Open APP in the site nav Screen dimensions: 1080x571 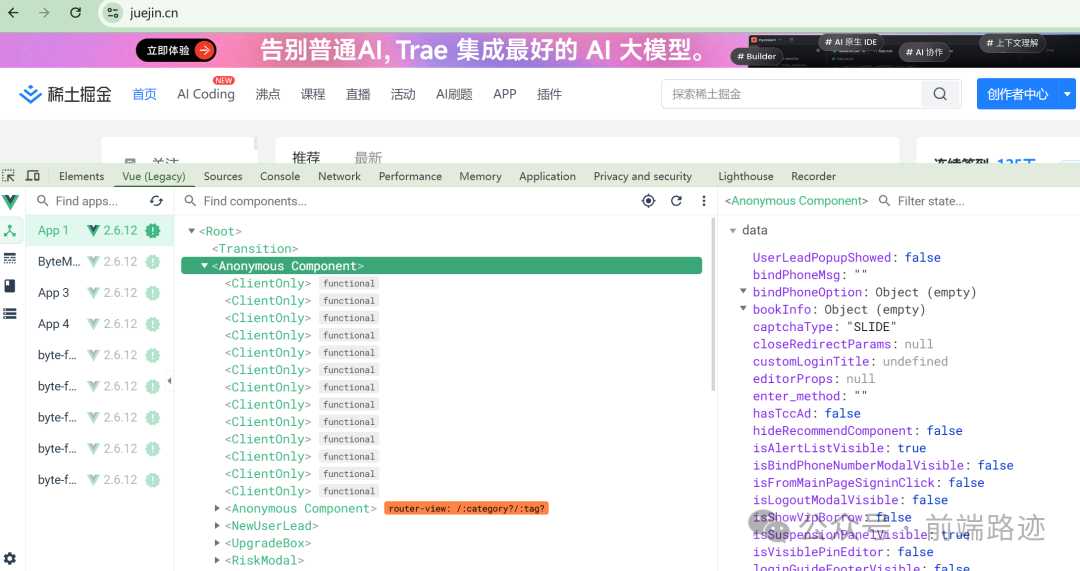(505, 94)
